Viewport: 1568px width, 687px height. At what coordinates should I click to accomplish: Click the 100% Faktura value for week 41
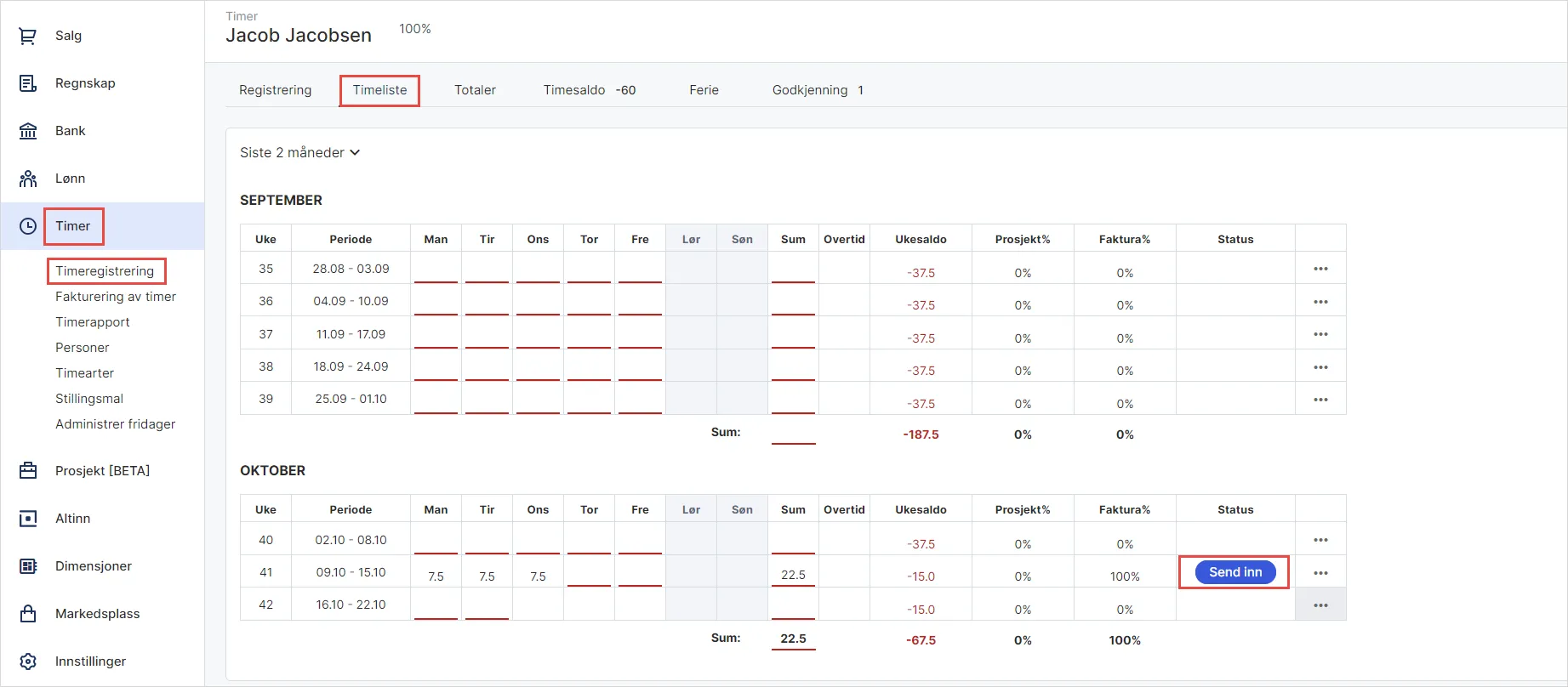tap(1125, 576)
